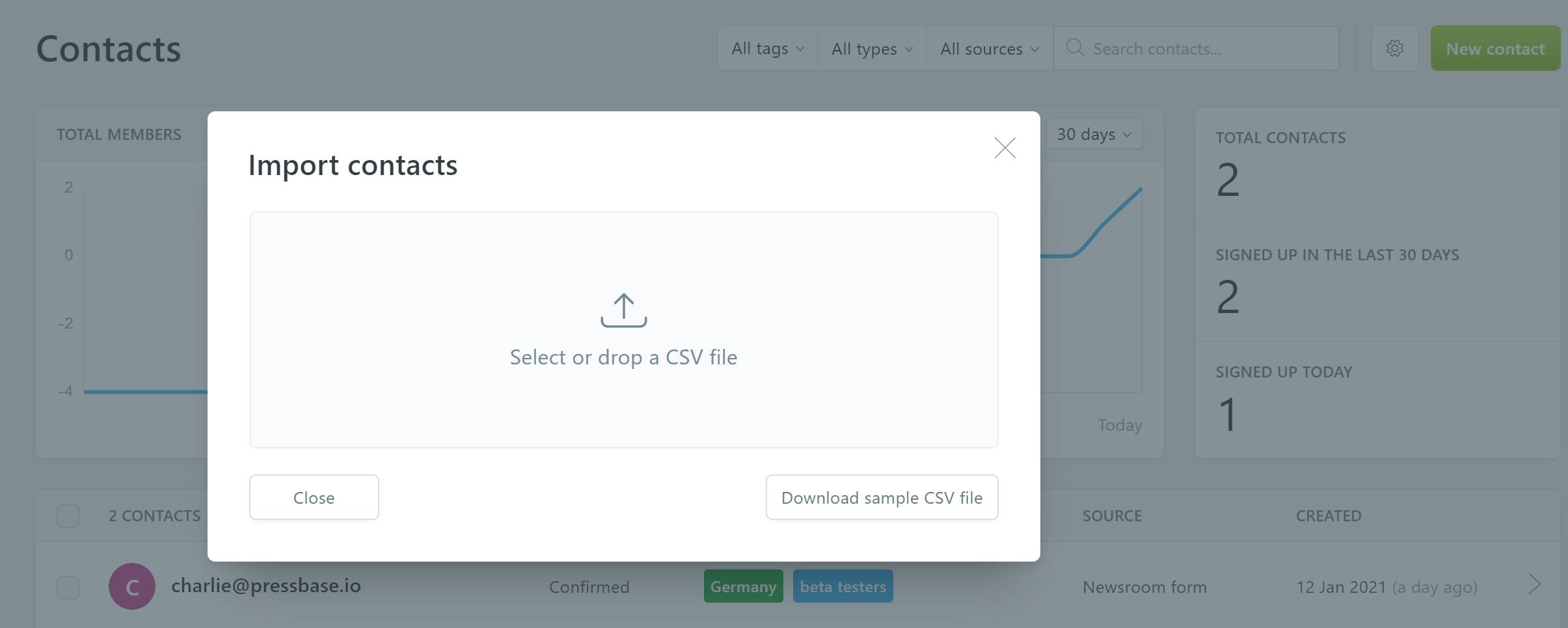Click the Germany tag
Screen dimensions: 1568x628
click(x=743, y=586)
